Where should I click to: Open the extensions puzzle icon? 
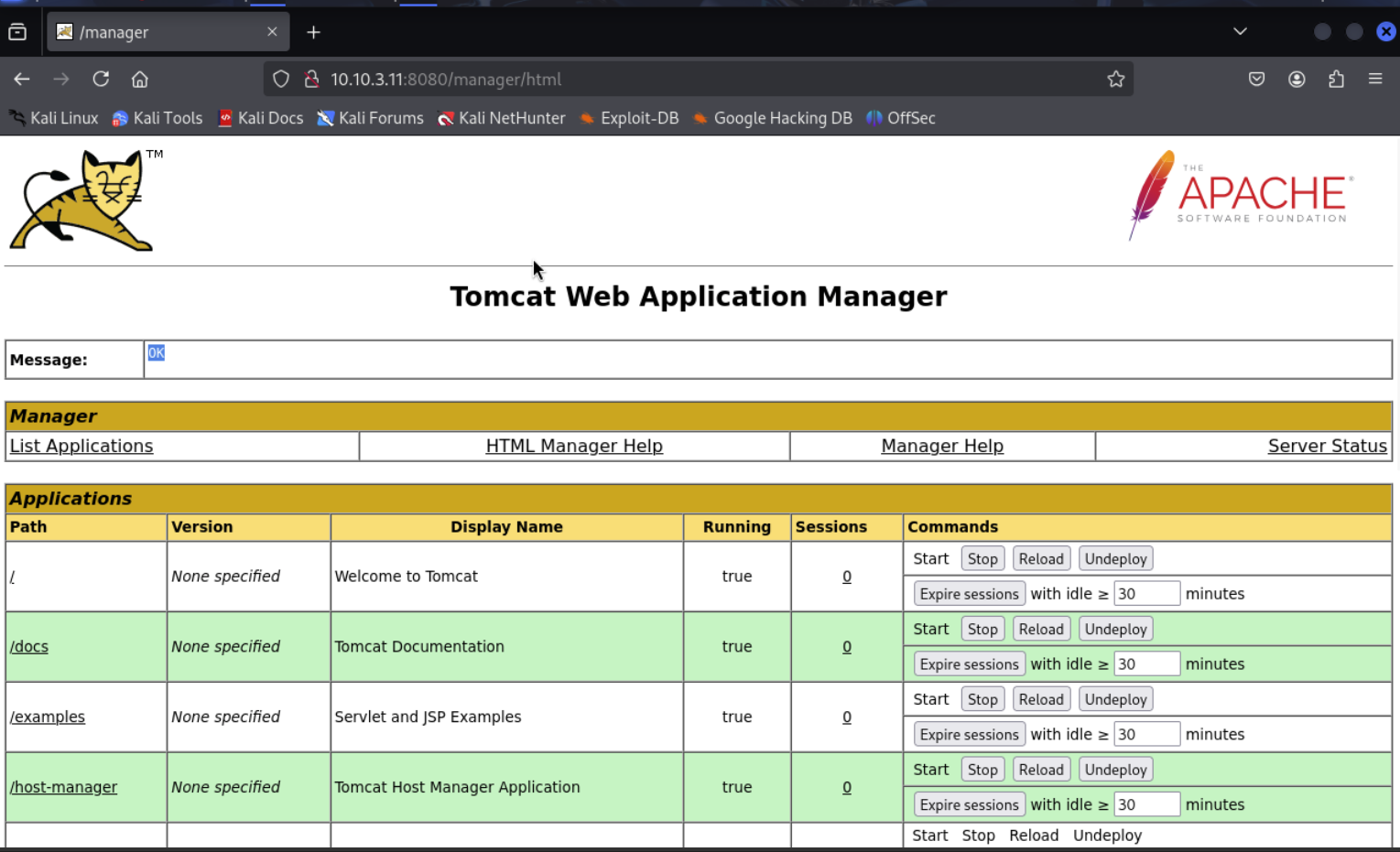(x=1336, y=80)
